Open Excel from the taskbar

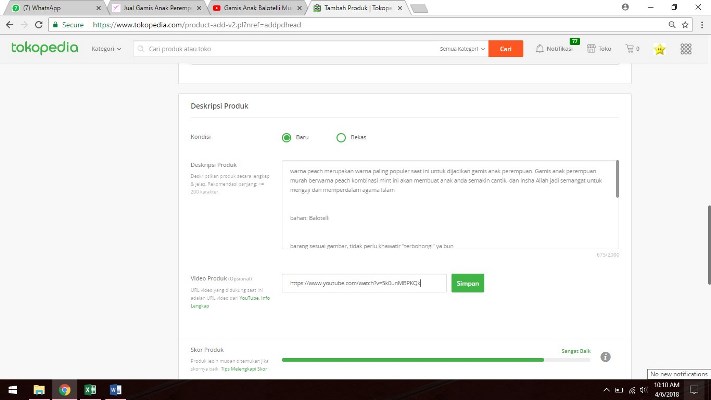click(x=90, y=390)
